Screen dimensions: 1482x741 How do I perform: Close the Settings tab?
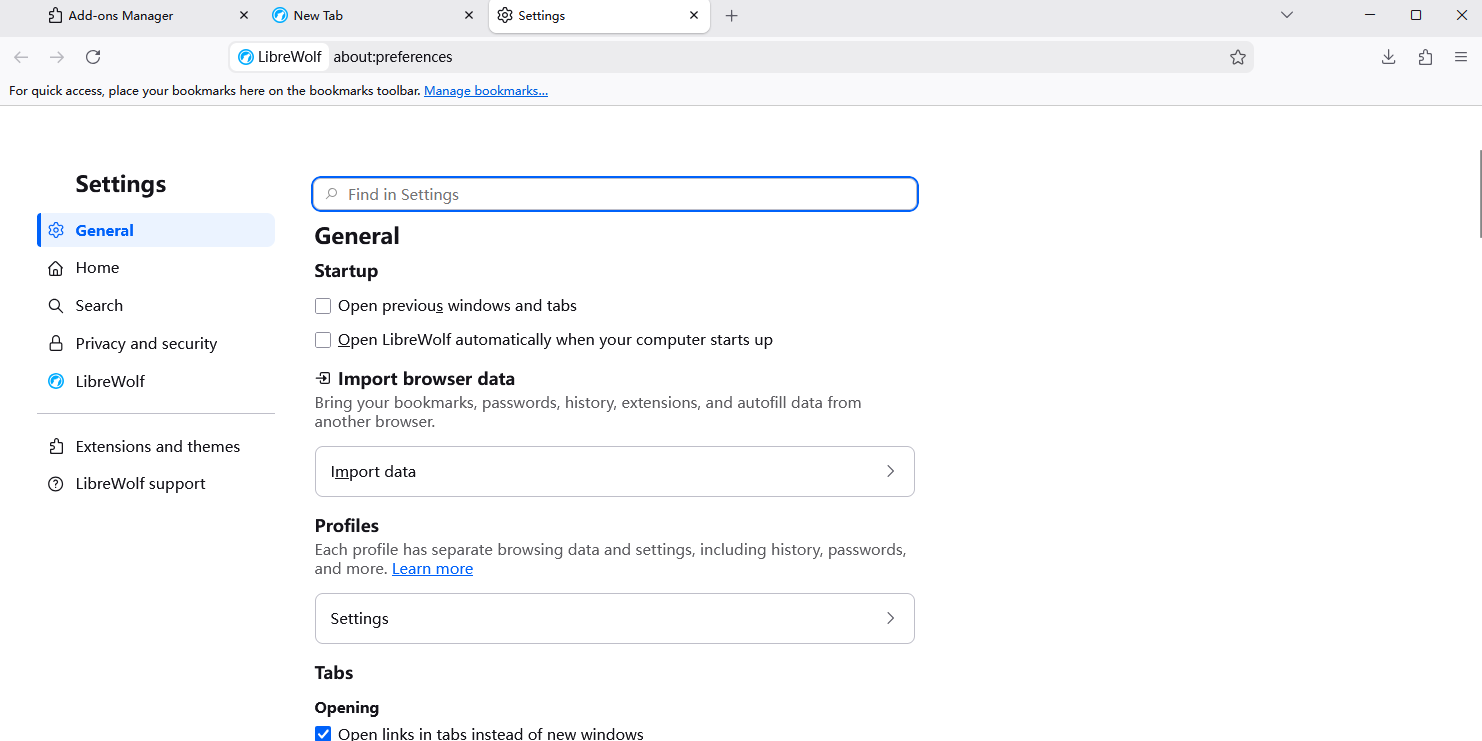pyautogui.click(x=694, y=16)
